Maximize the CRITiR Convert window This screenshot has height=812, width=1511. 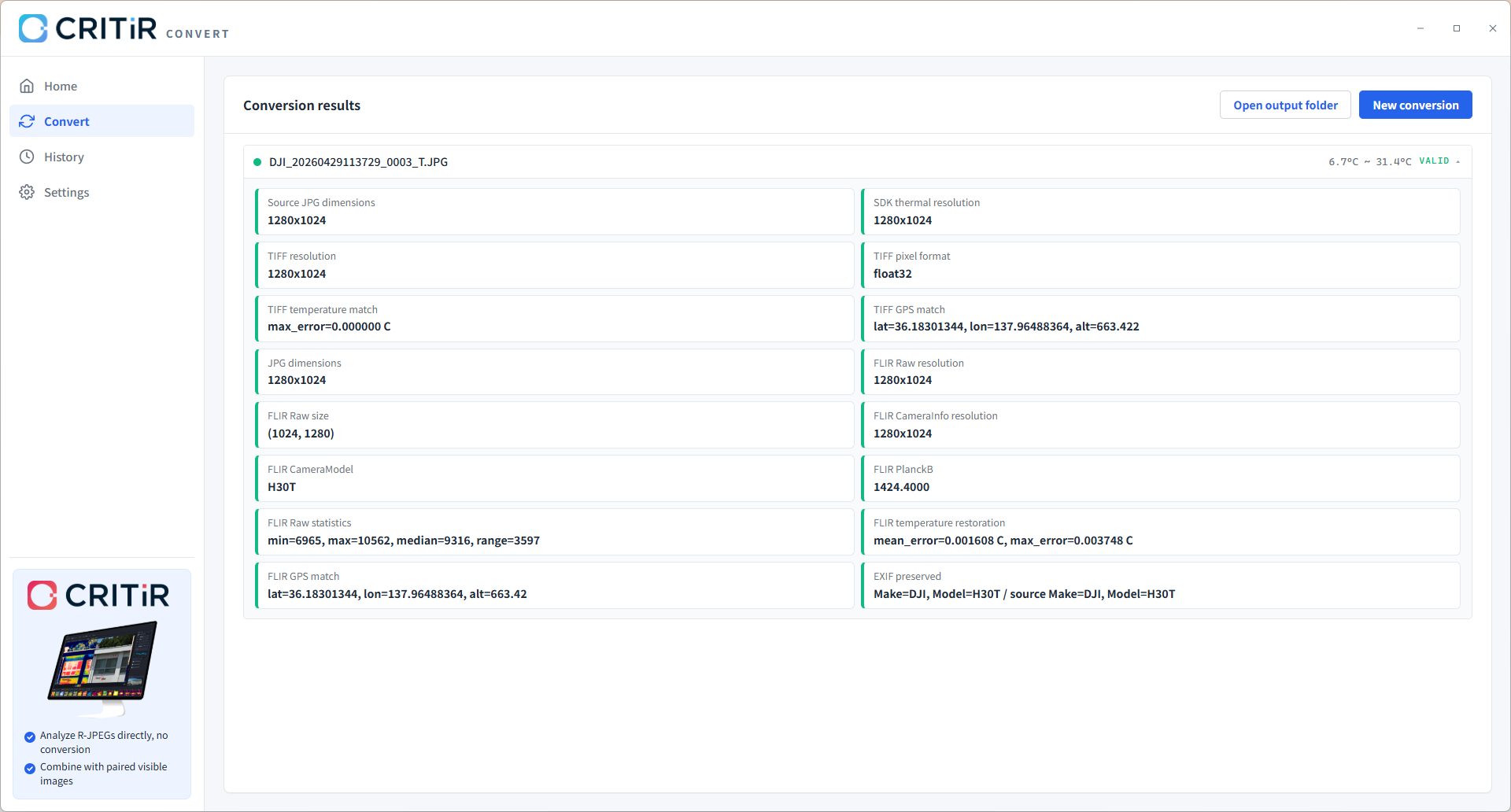(1457, 28)
